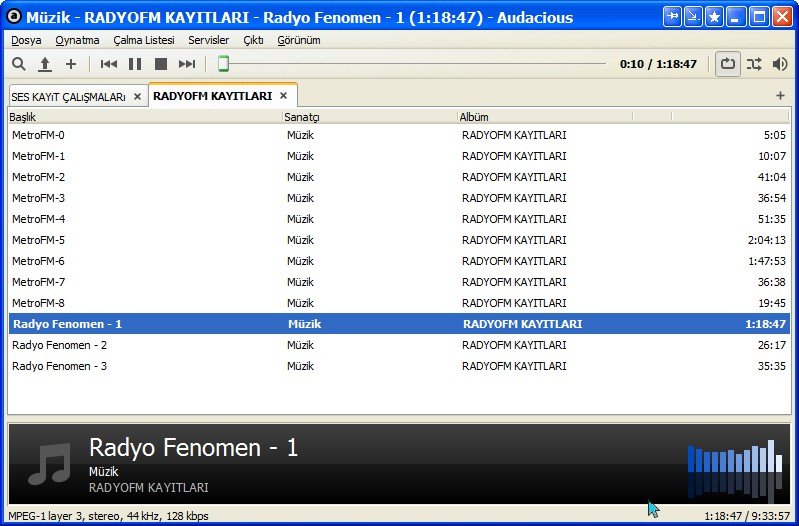The height and width of the screenshot is (526, 799).
Task: Stop playback
Action: [161, 64]
